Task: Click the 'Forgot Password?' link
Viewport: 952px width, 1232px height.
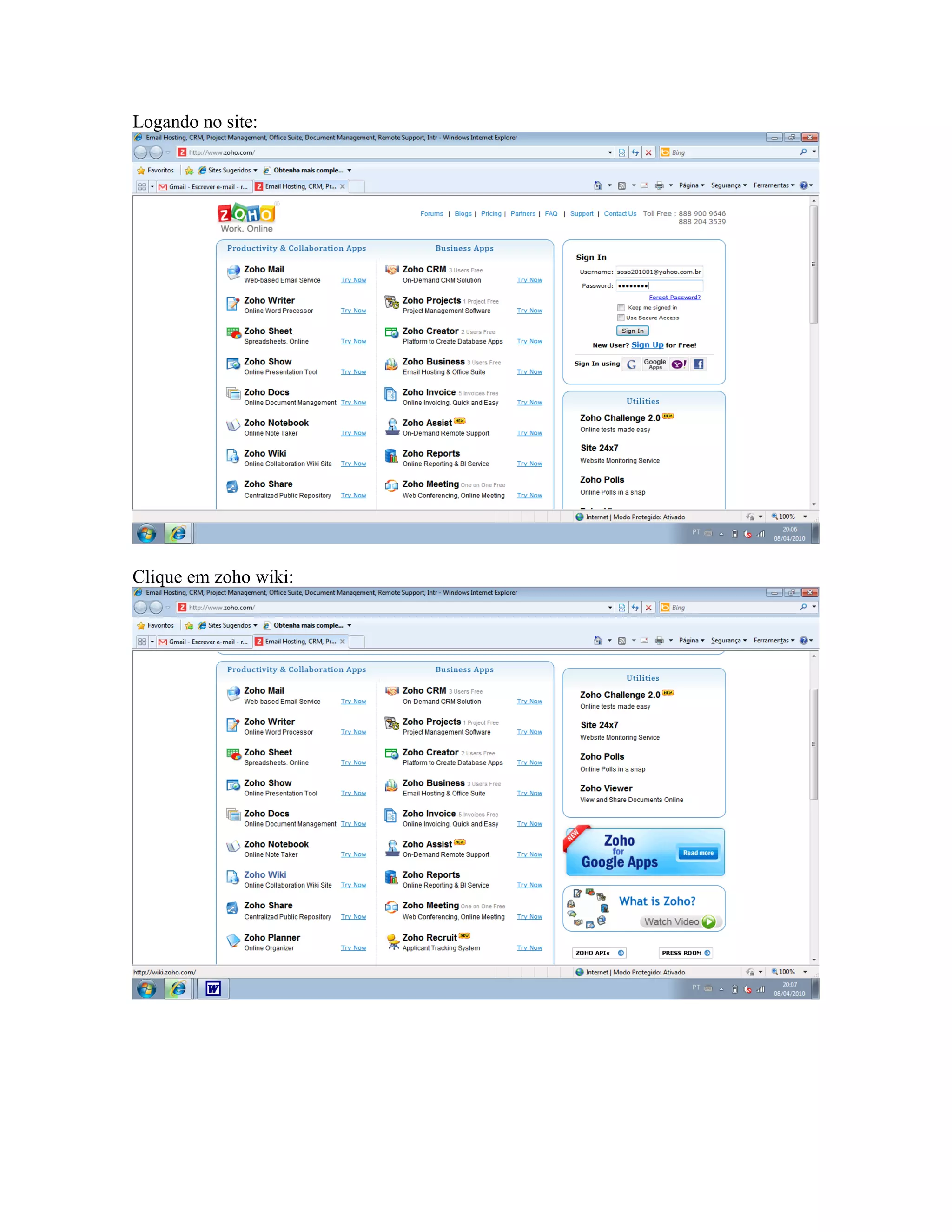Action: tap(674, 297)
